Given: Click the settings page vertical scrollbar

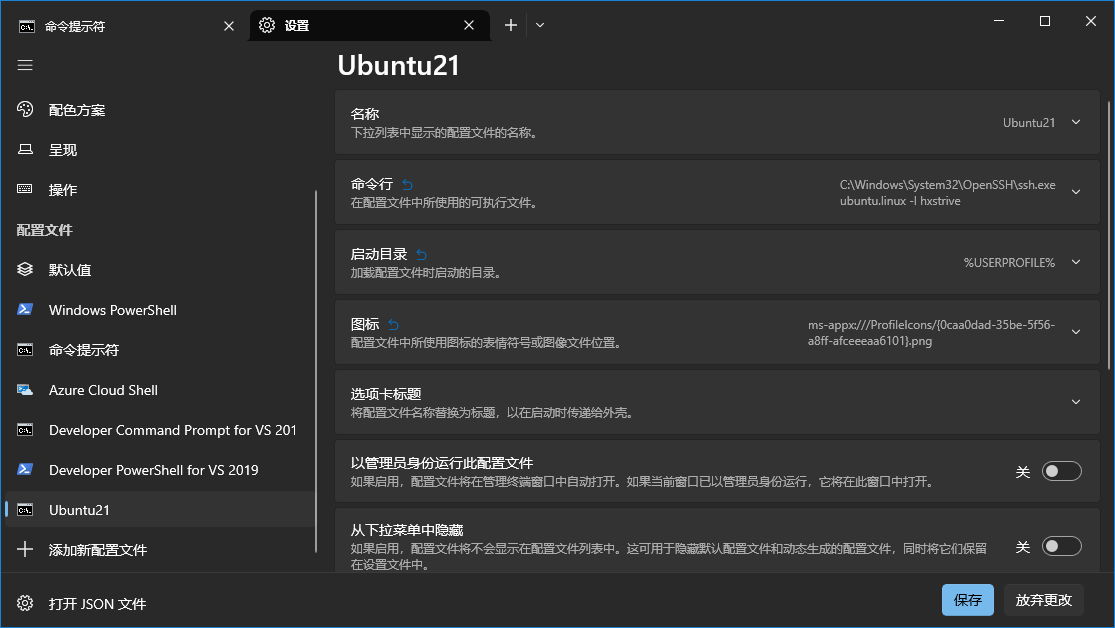Looking at the screenshot, I should [1109, 235].
